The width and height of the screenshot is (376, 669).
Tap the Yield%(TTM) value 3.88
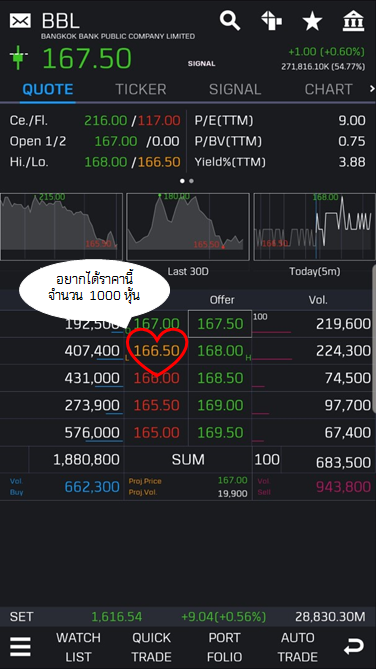(352, 162)
